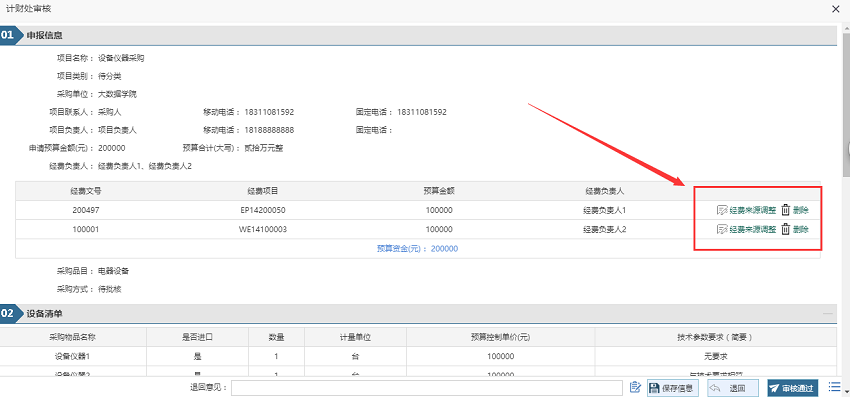Click mobile number 18188888888
Image resolution: width=850 pixels, height=397 pixels.
point(269,130)
